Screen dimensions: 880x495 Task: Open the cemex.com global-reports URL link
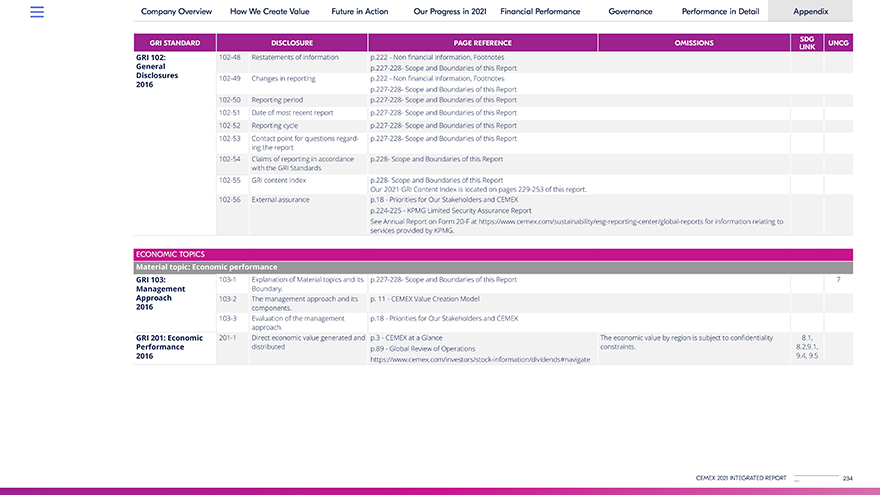coord(631,221)
